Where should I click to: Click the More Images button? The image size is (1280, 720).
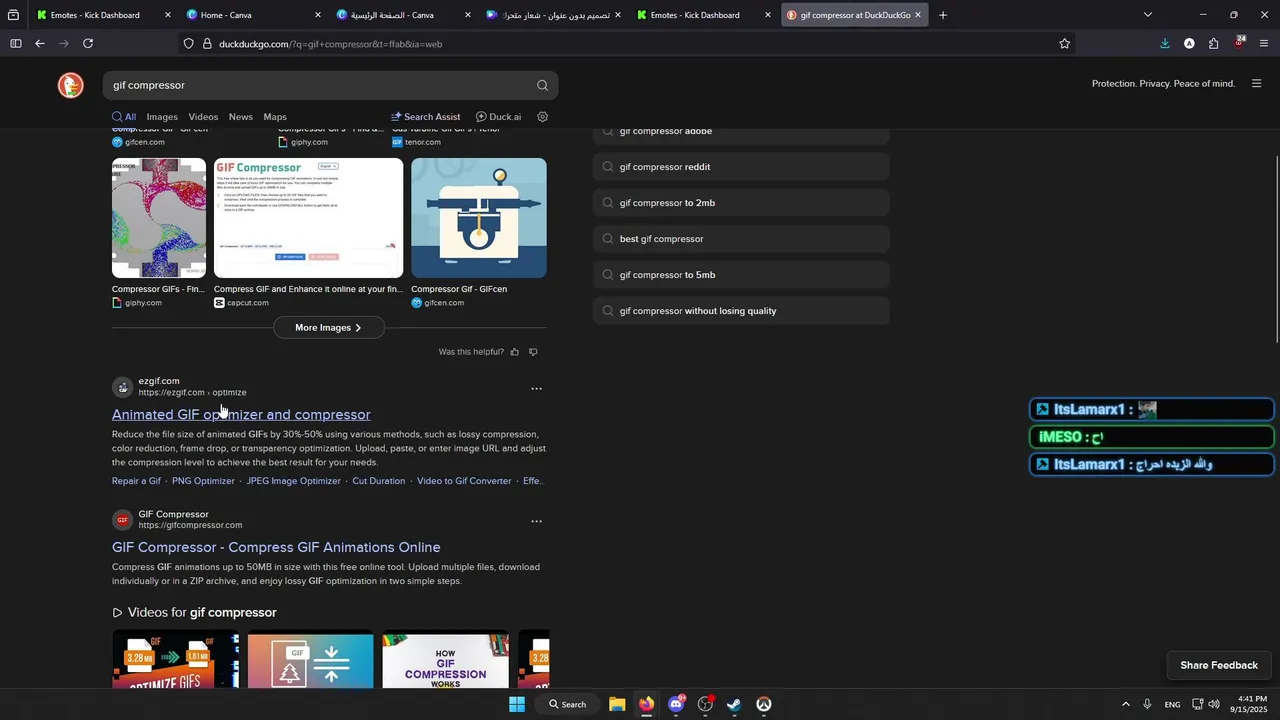click(328, 328)
